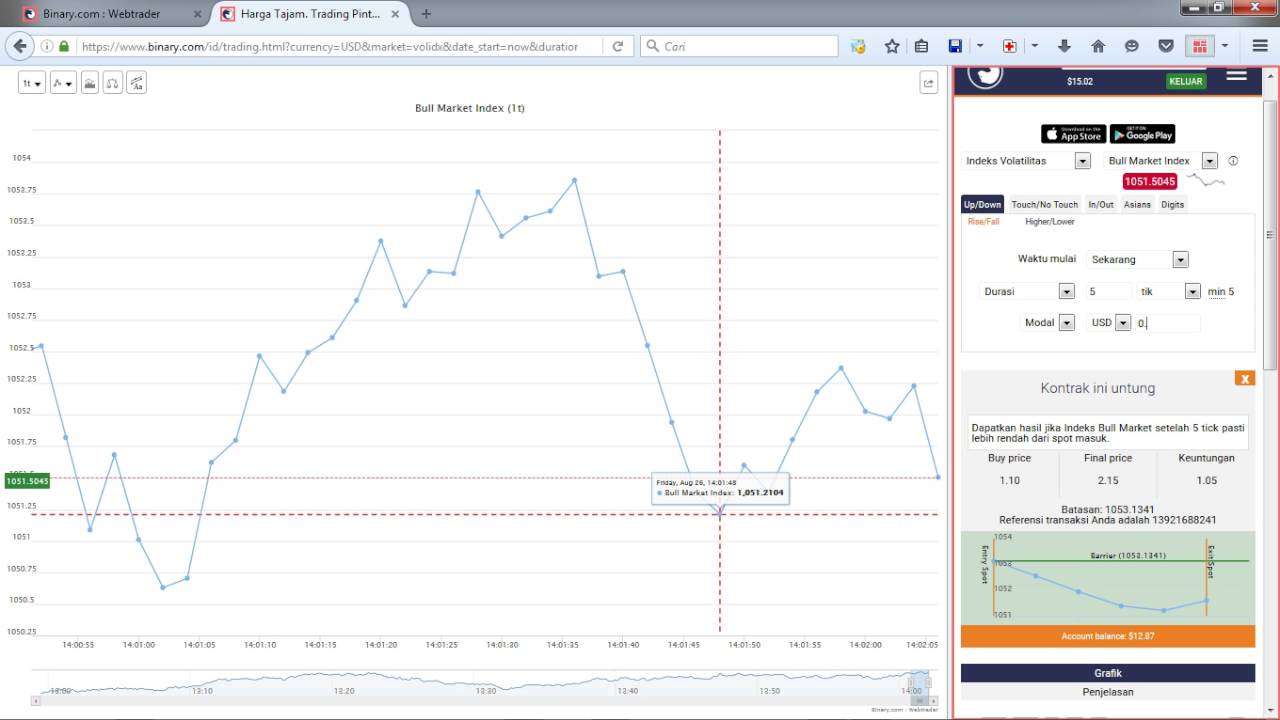
Task: Switch to the Asians tab
Action: tap(1137, 204)
